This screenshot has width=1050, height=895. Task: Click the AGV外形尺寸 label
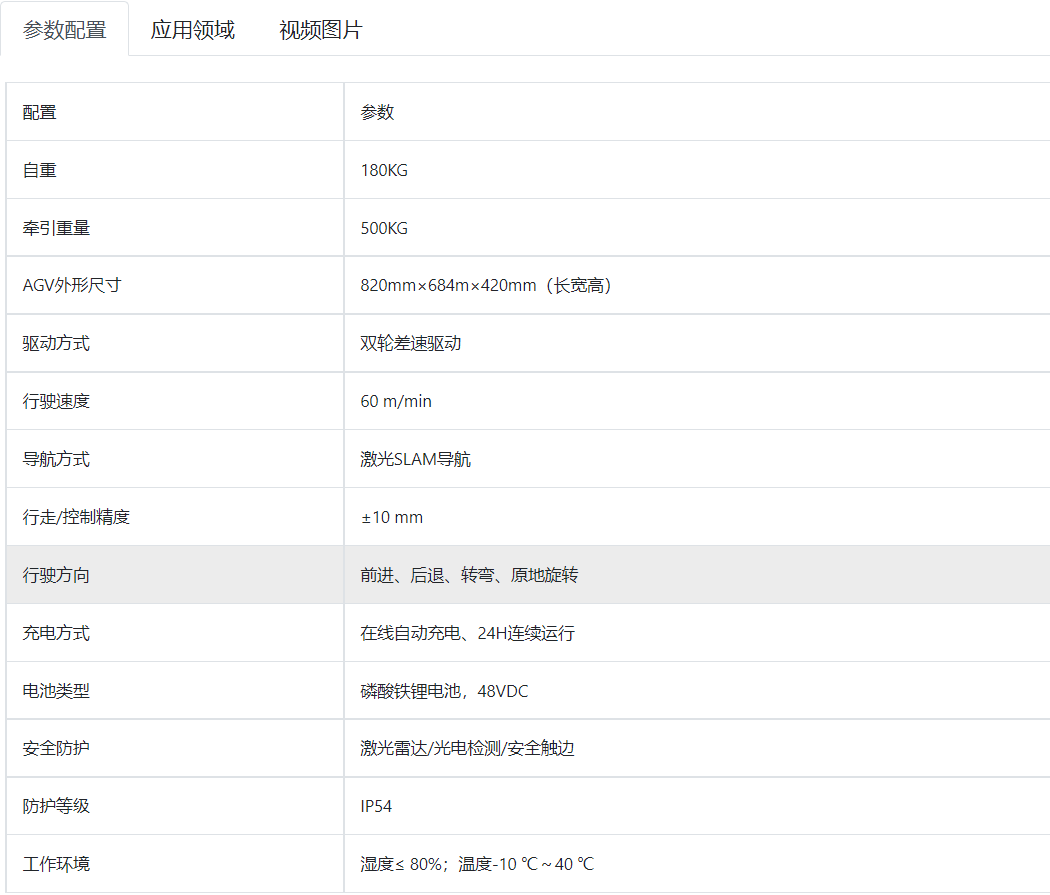pos(72,286)
